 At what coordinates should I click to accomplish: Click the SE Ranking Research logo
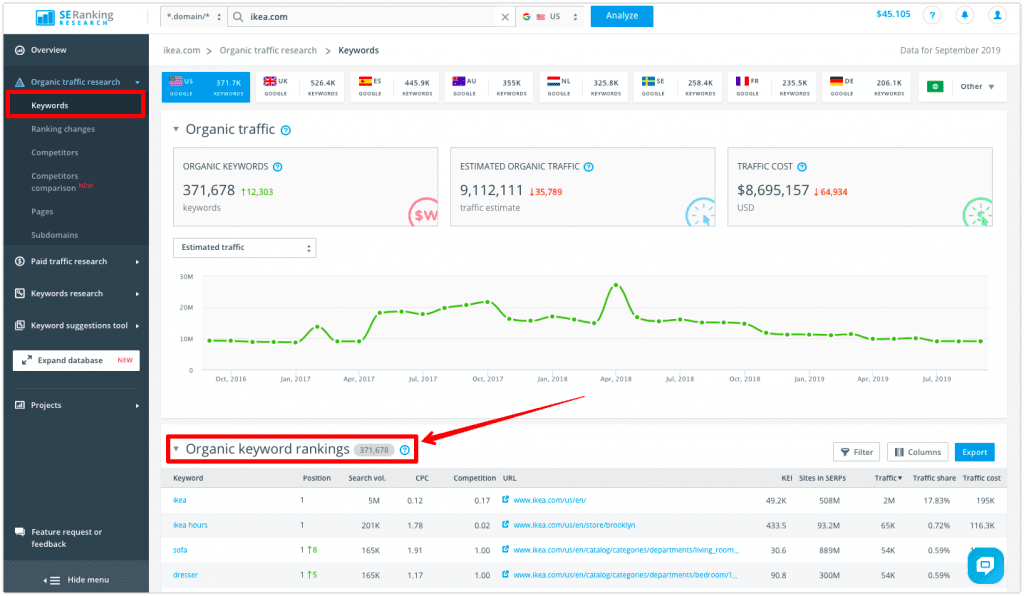74,17
